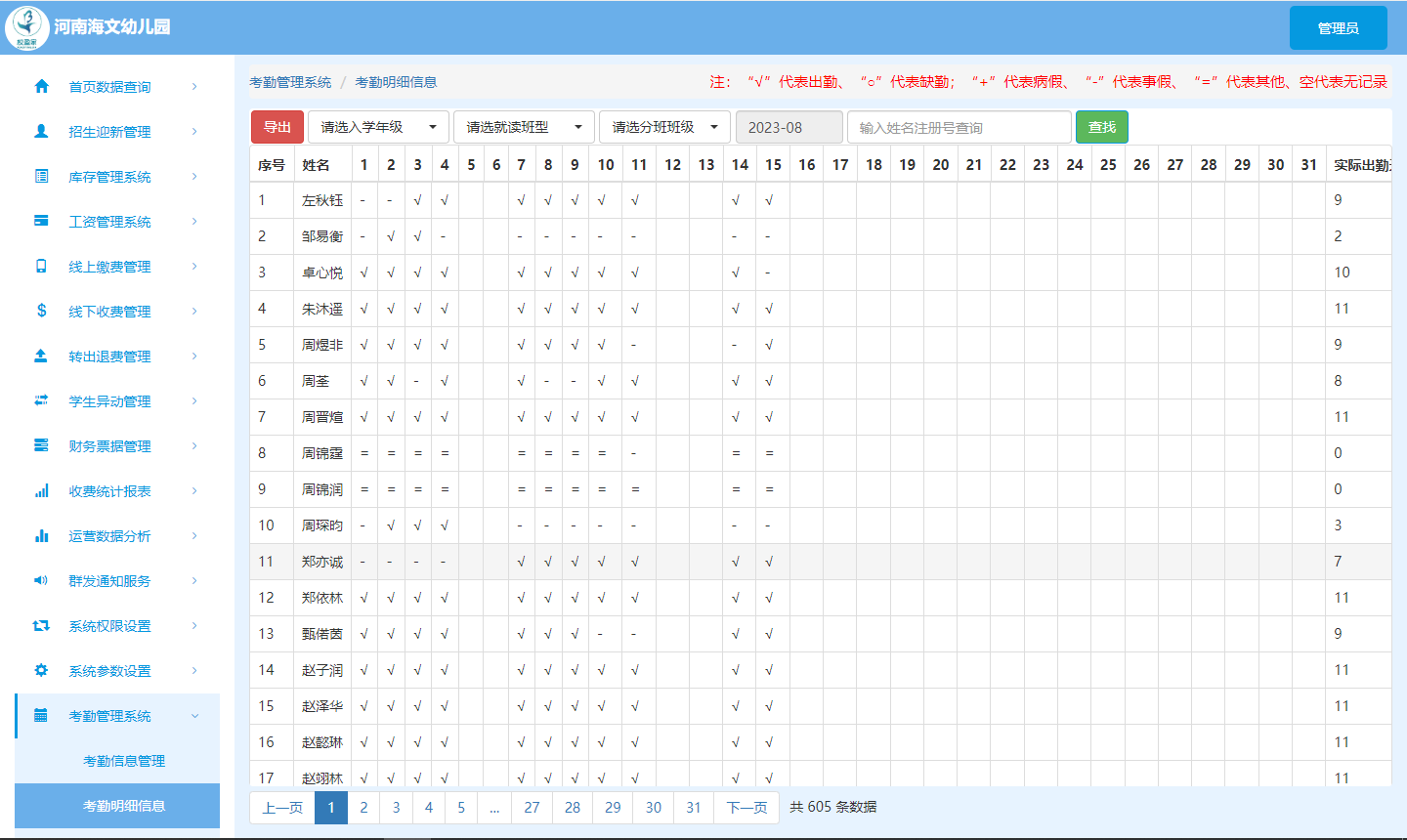
Task: Click the 考勤管理系统 breadcrumb link
Action: [x=290, y=82]
